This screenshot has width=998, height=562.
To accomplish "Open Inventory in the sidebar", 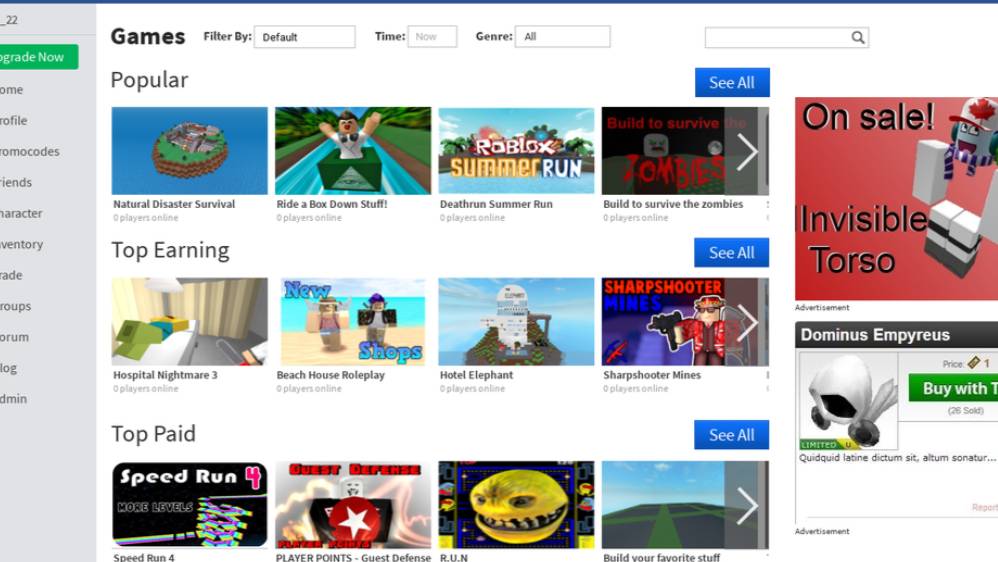I will click(x=22, y=244).
